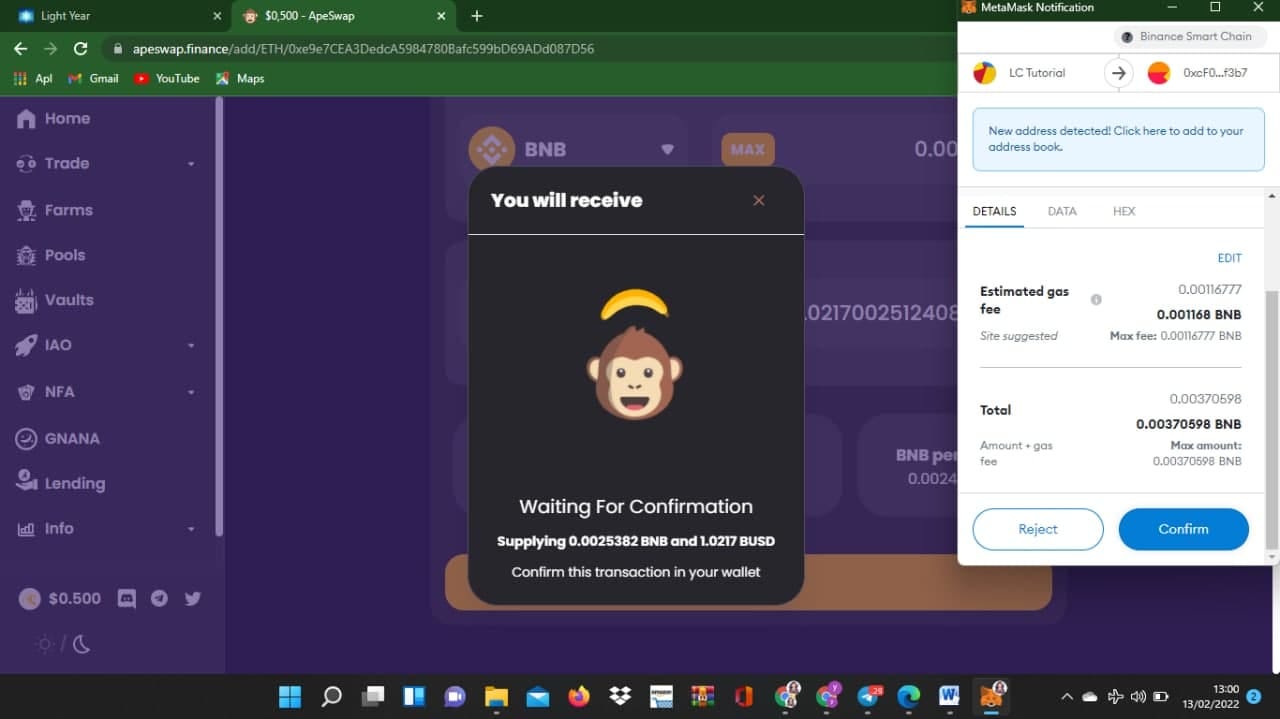
Task: Click the LC Tutorial account avatar
Action: [x=985, y=72]
